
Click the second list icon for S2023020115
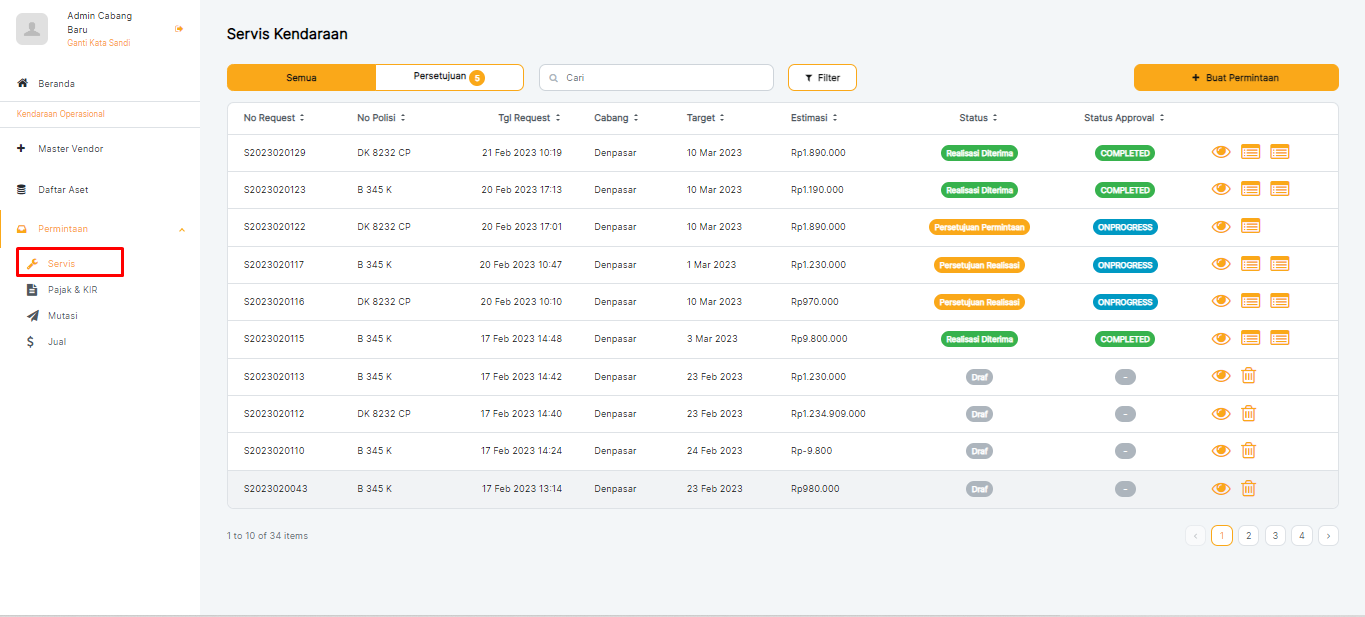(x=1279, y=339)
